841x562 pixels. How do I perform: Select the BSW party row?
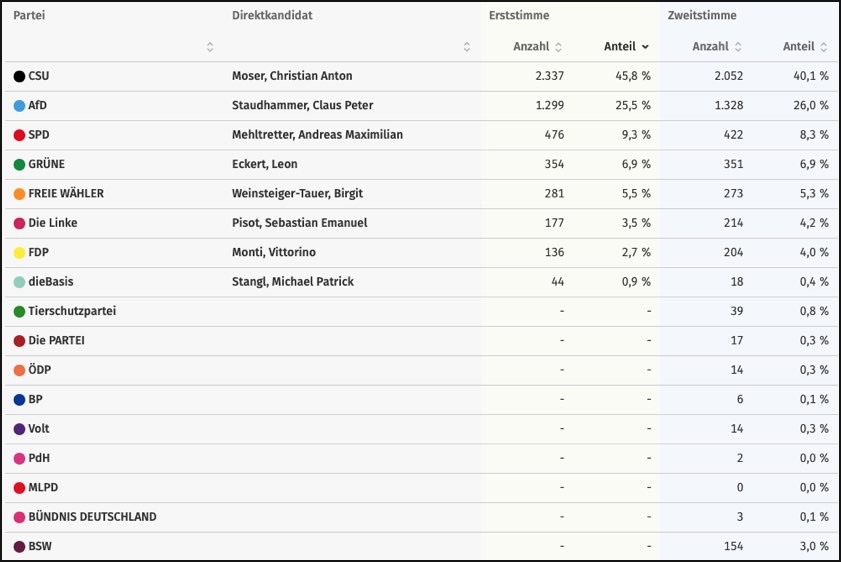pos(39,546)
